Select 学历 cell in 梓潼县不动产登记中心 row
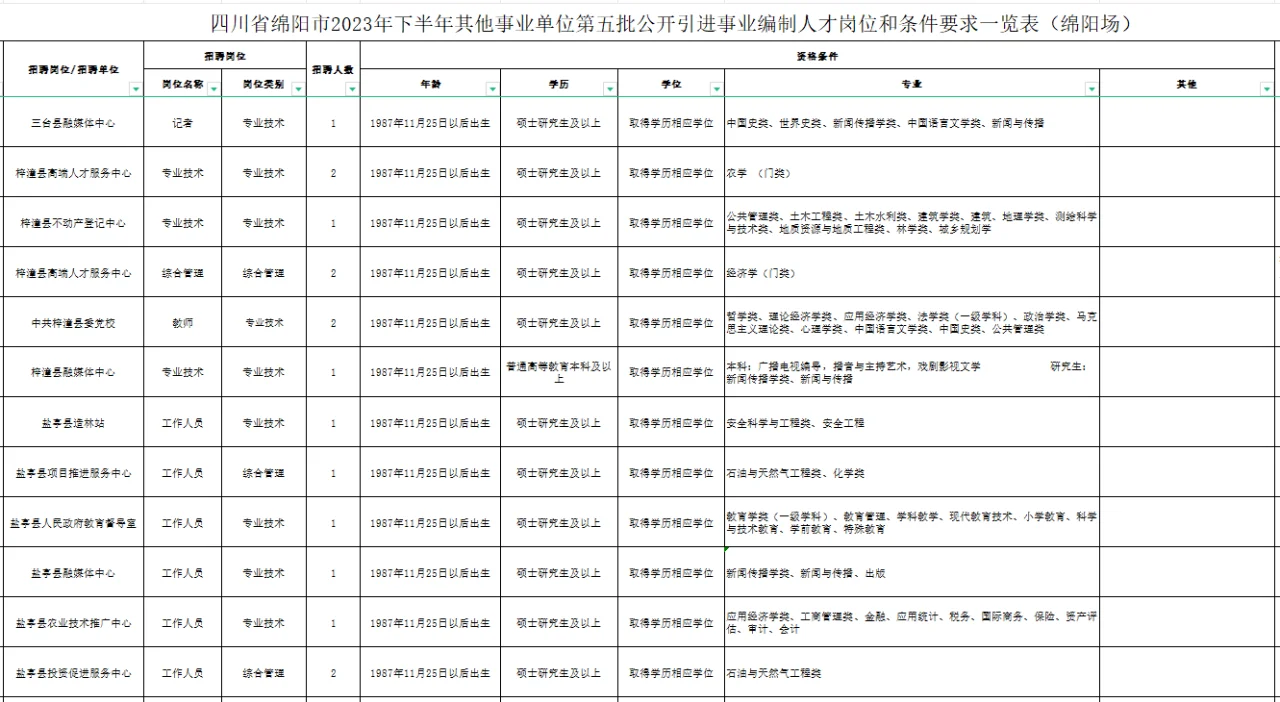The width and height of the screenshot is (1280, 702). coord(559,223)
